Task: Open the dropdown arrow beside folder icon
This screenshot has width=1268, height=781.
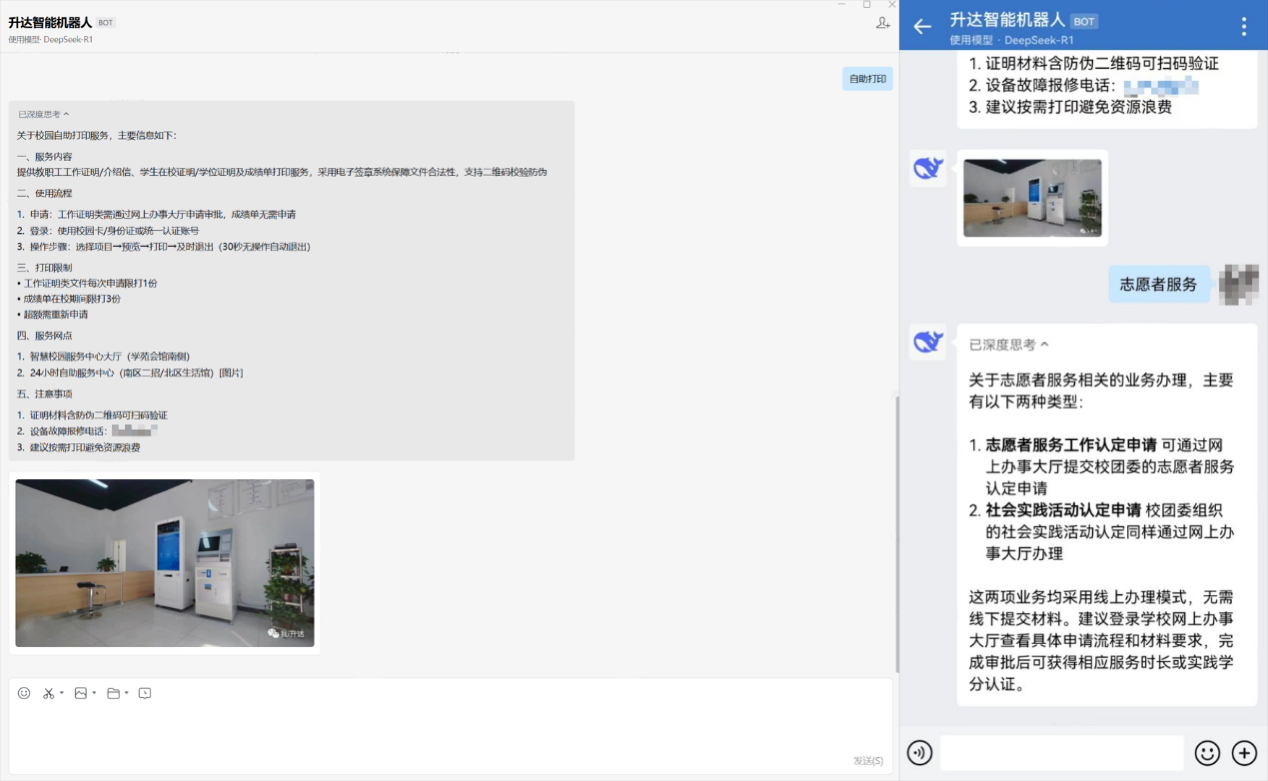Action: 127,693
